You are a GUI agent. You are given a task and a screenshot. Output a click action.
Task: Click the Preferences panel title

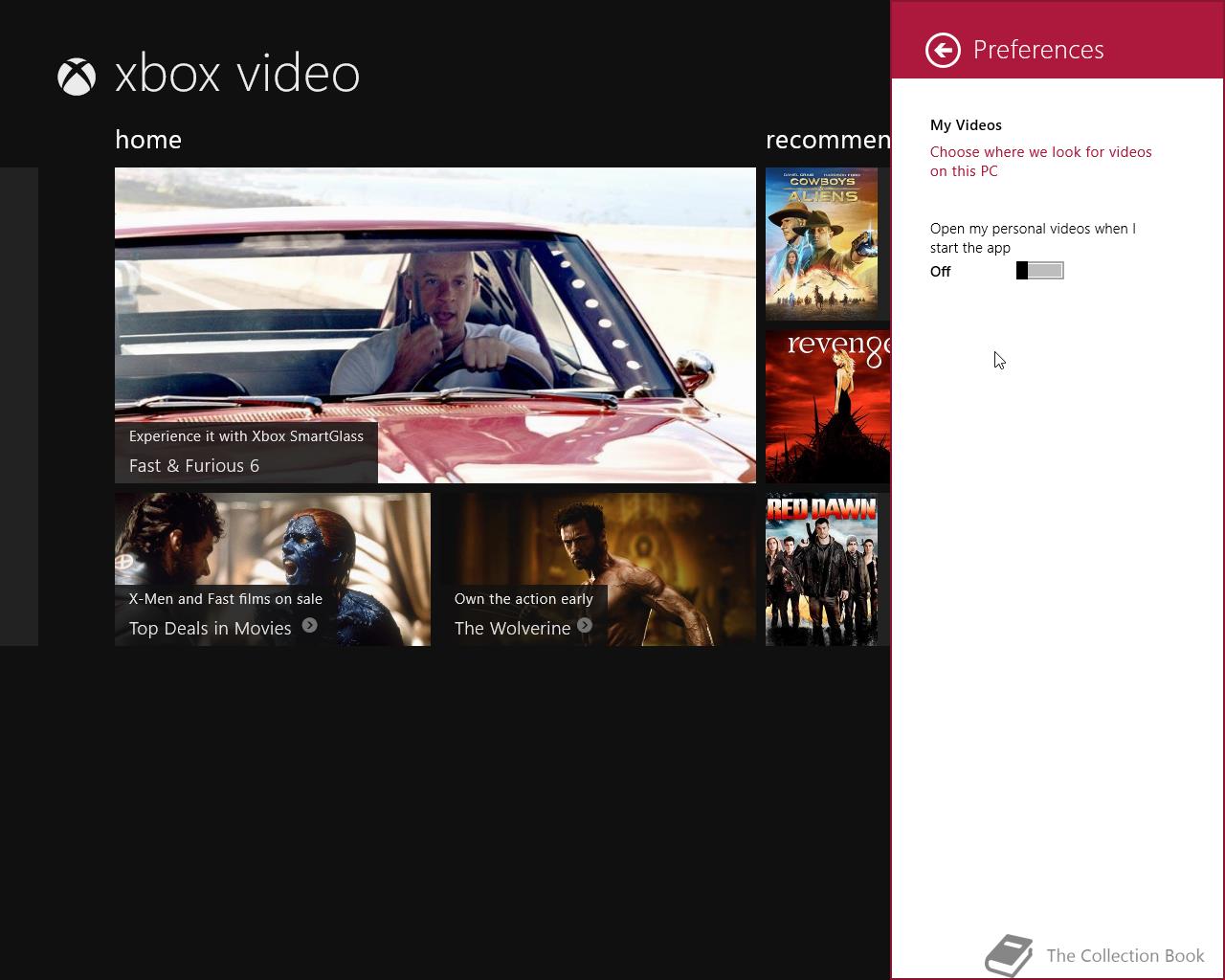(x=1038, y=50)
